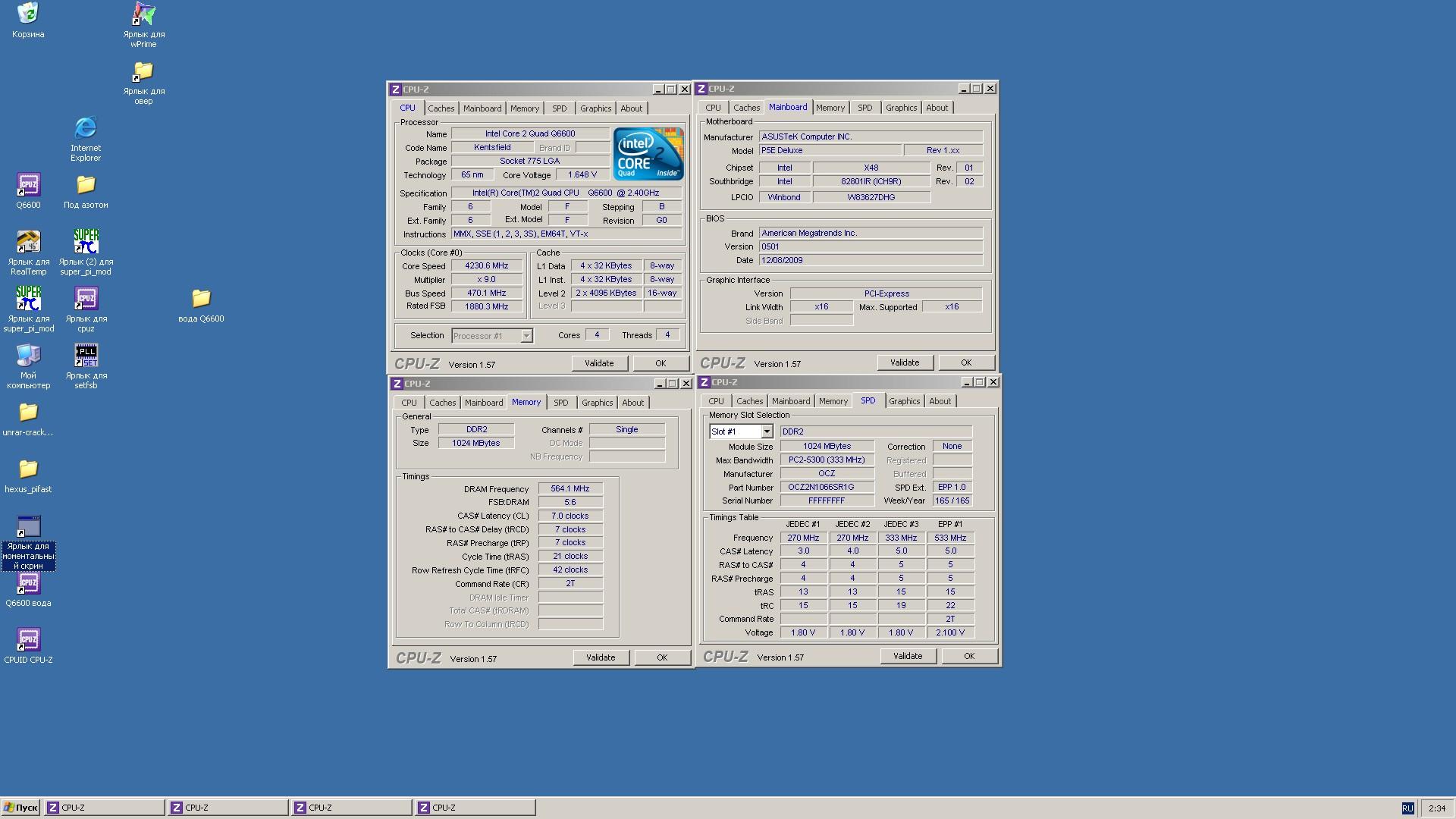Select the Chipset X48 field
This screenshot has height=819, width=1456.
click(871, 168)
